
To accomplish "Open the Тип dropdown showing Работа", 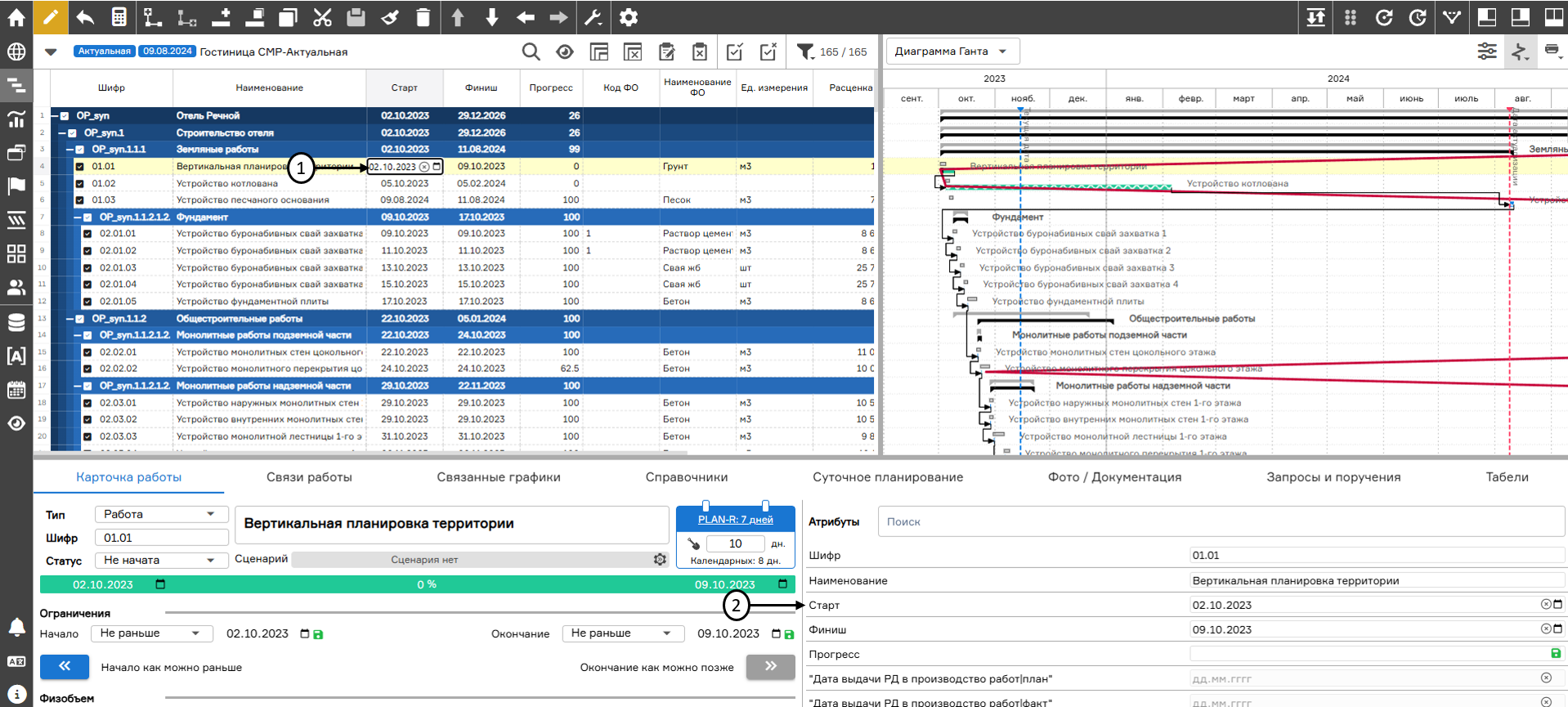I will [161, 514].
